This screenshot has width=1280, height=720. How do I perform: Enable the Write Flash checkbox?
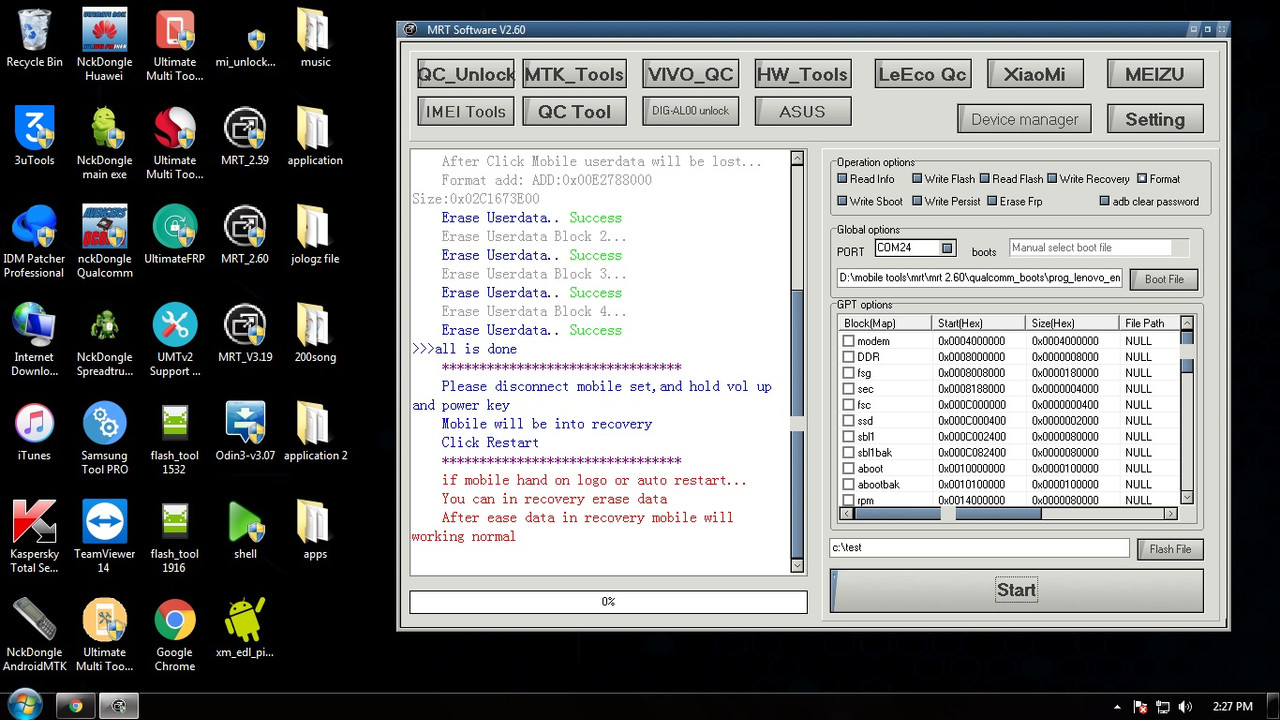click(x=917, y=179)
